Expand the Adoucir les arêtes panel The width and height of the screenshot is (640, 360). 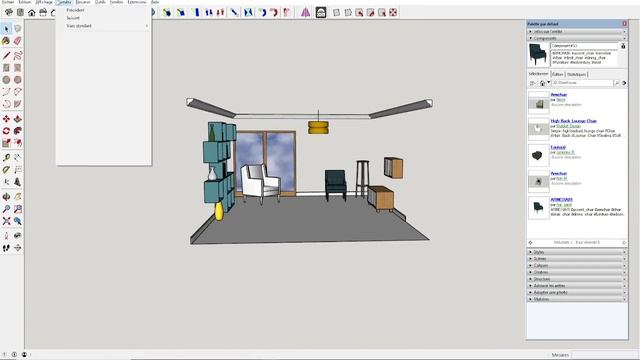[x=577, y=286]
